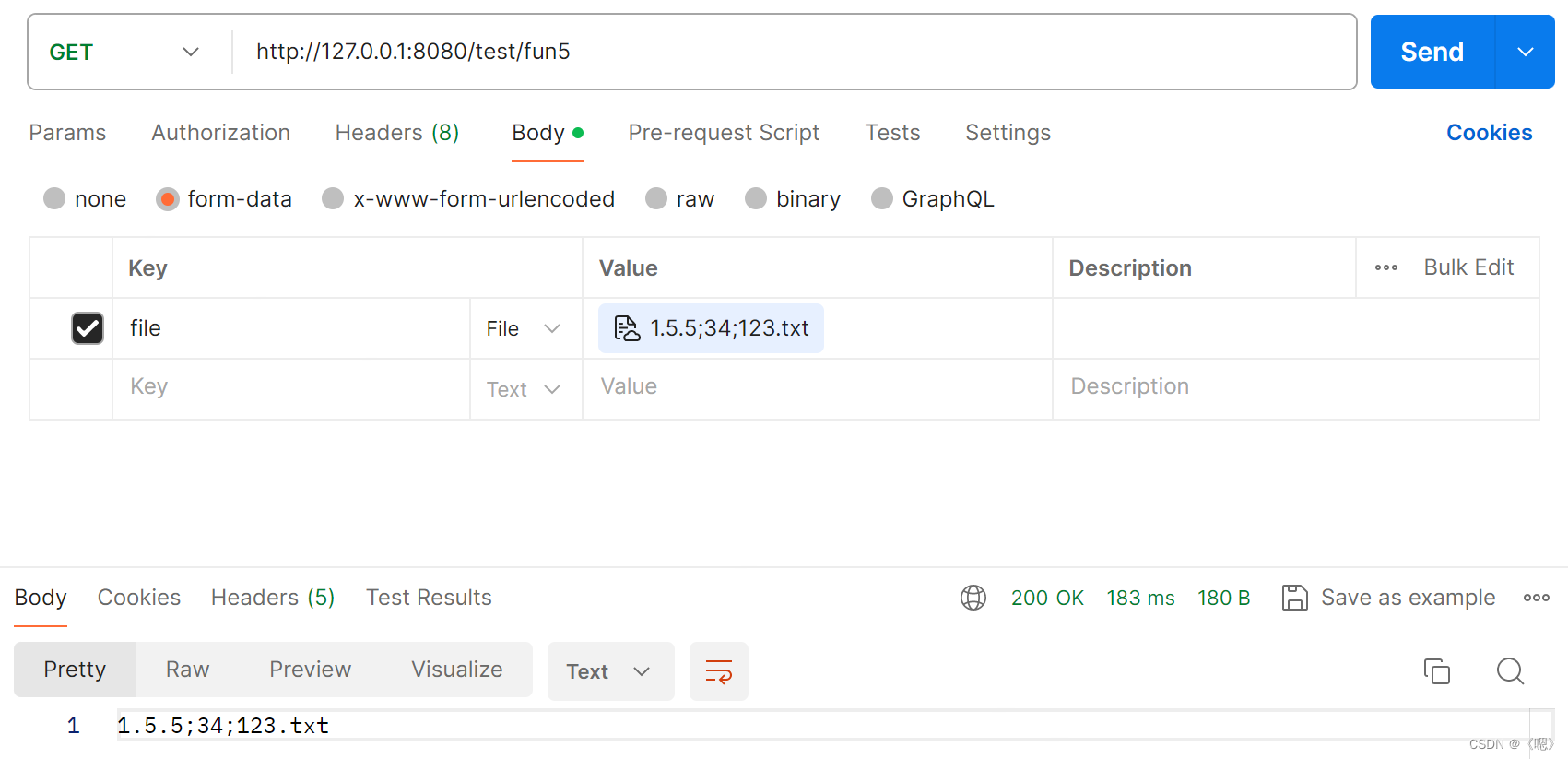Select the binary body type
Screen dimensions: 1568x759
tap(793, 199)
